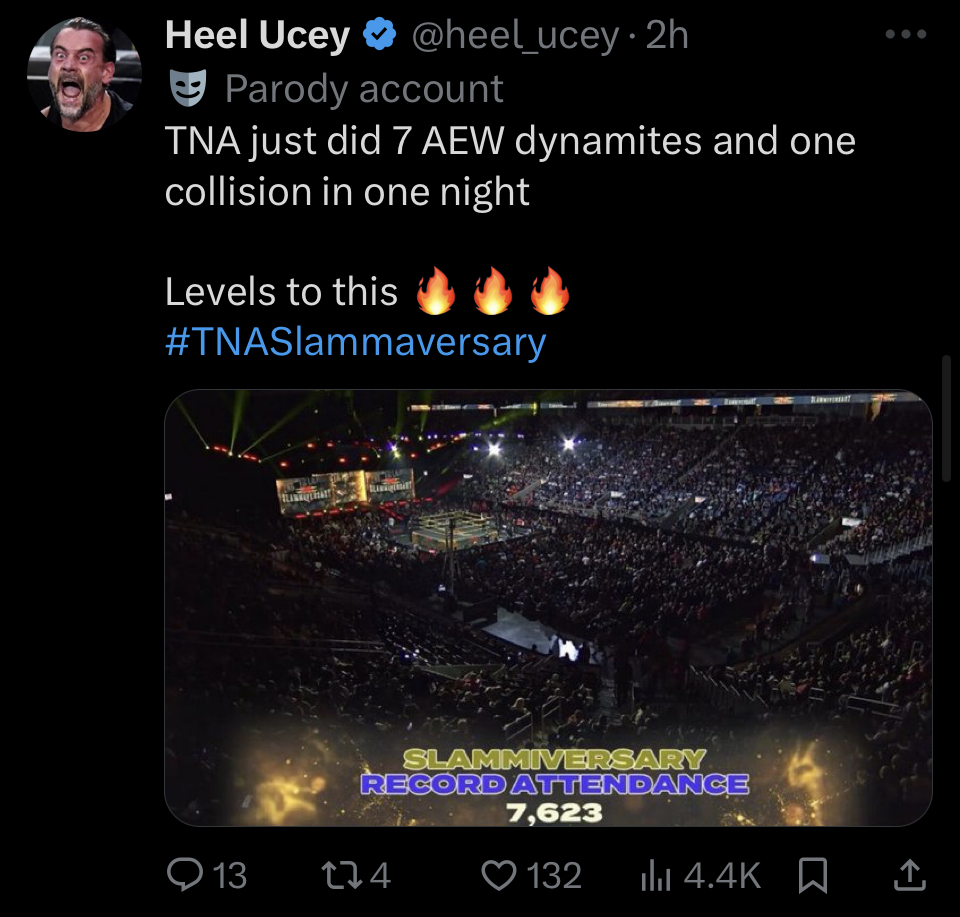Open the three-dot more options menu
Screen dimensions: 960x917
click(907, 35)
